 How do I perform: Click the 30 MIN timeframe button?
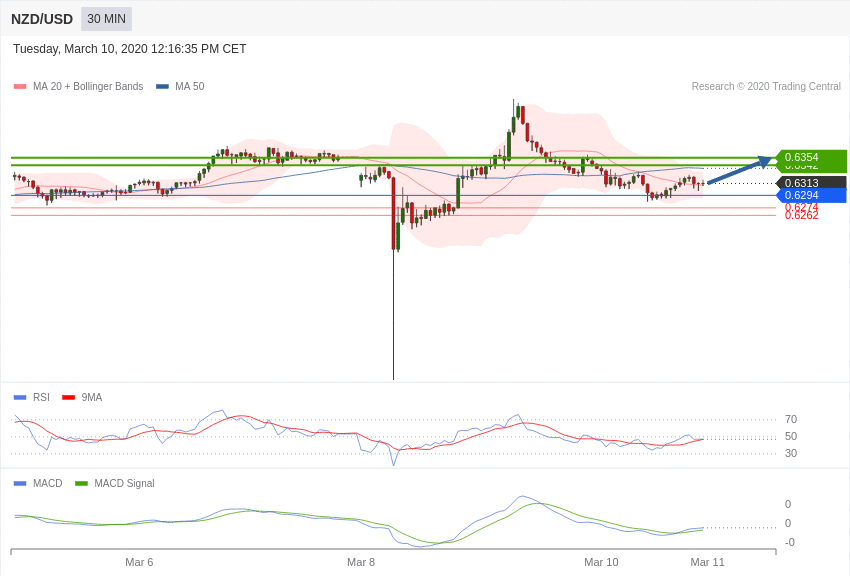coord(106,19)
